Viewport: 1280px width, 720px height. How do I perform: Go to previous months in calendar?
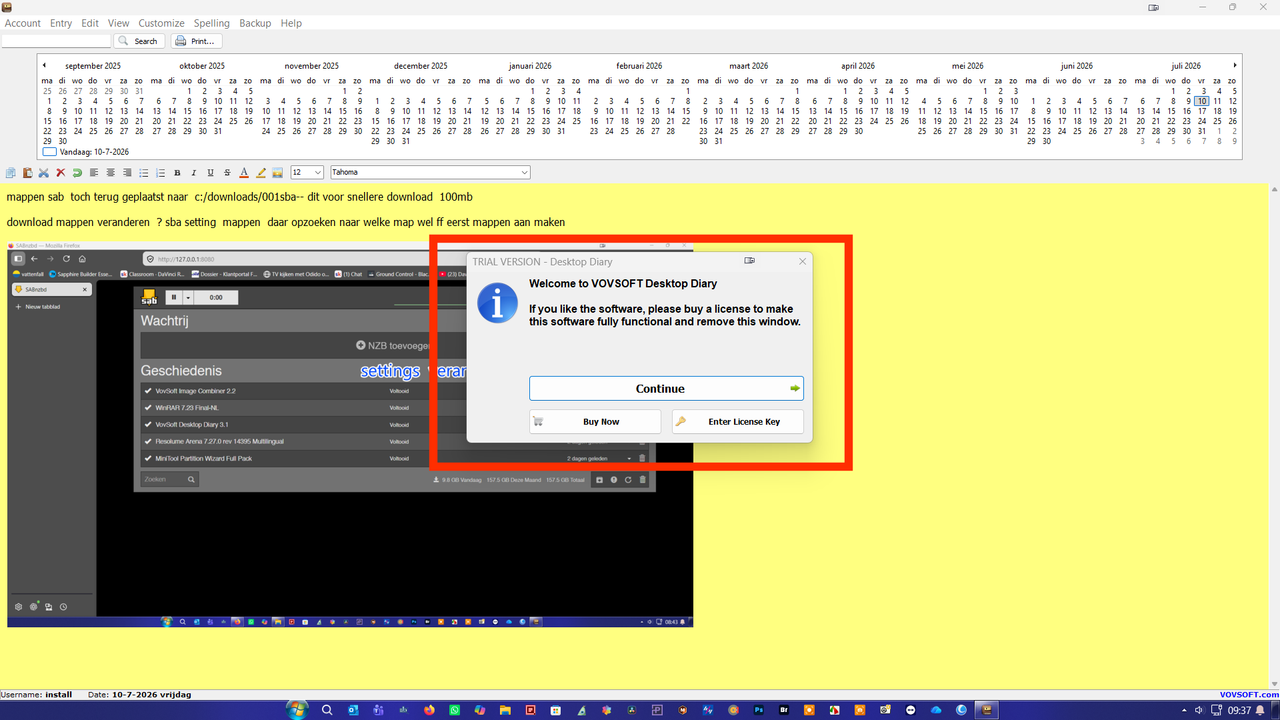[x=44, y=66]
